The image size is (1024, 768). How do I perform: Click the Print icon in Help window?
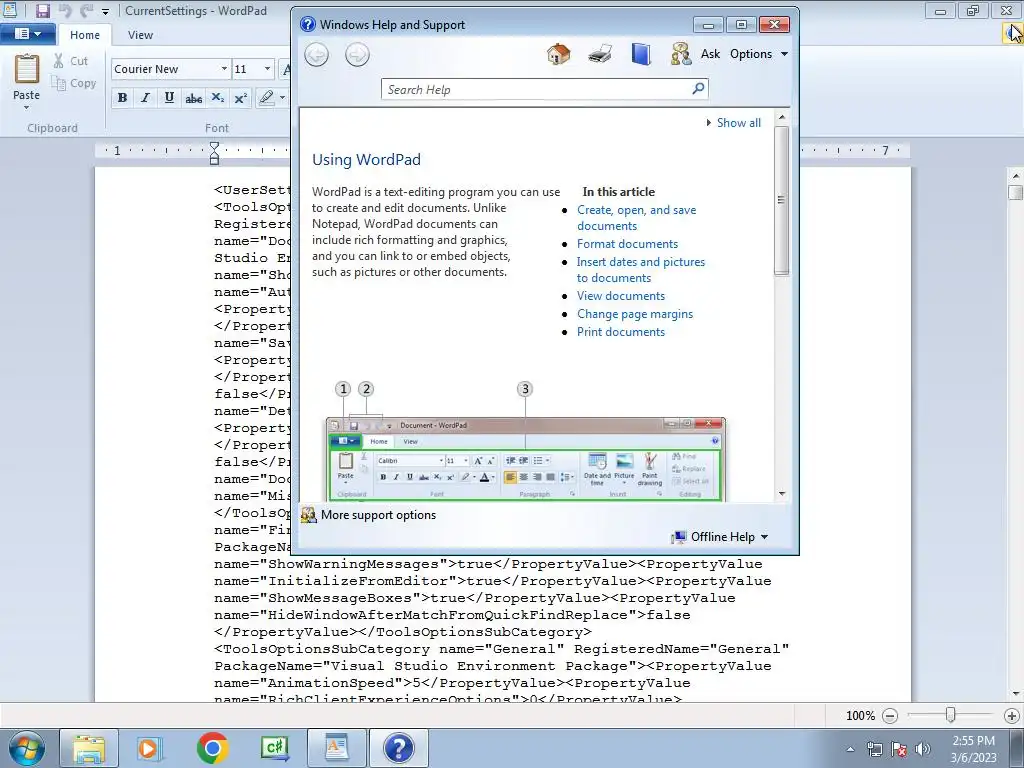[600, 54]
